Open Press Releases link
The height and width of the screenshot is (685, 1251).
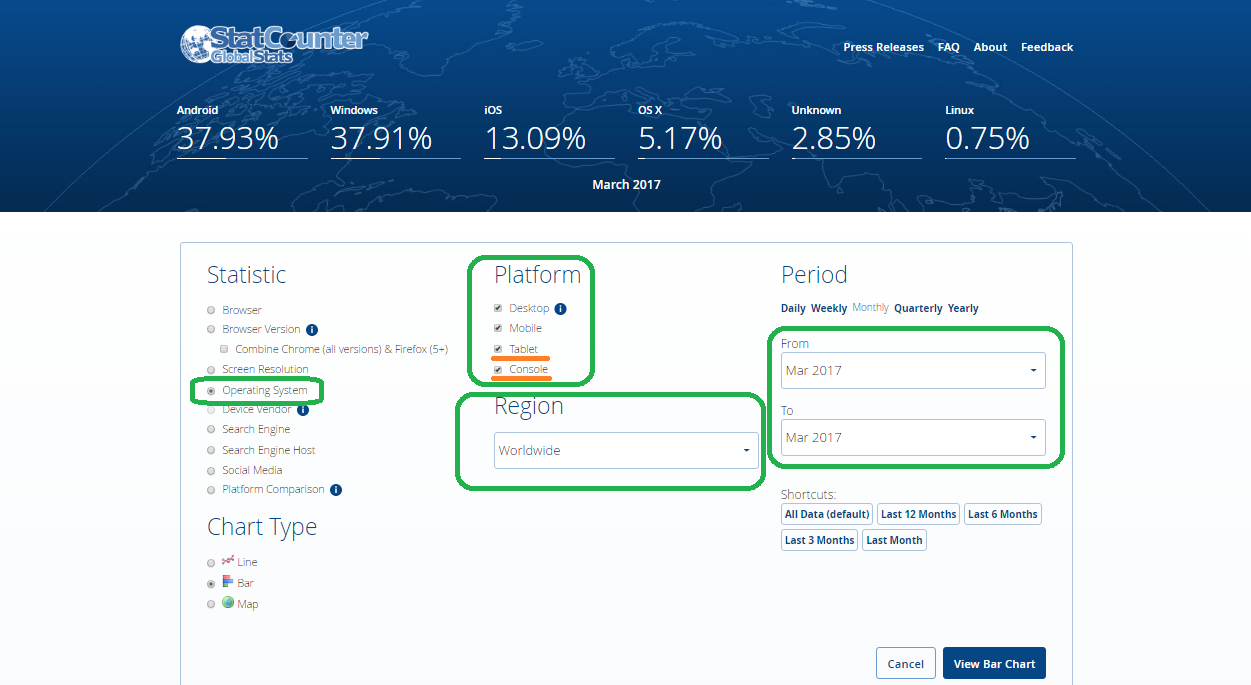point(884,47)
